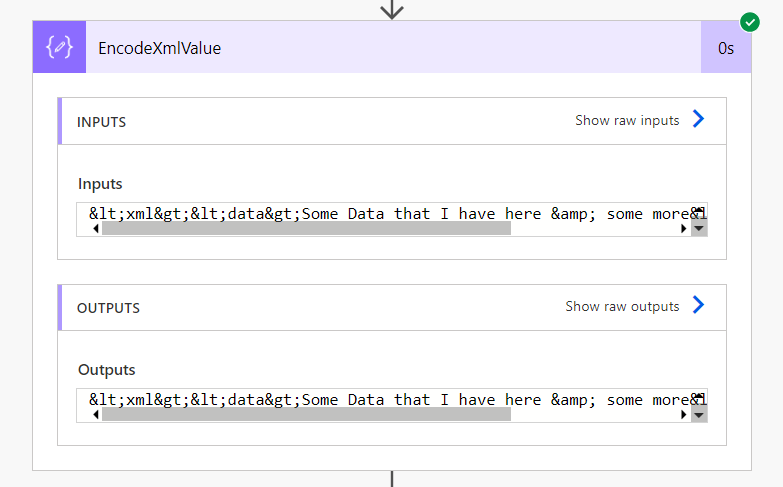The width and height of the screenshot is (783, 487).
Task: Click down scroll arrow in Outputs box
Action: coord(699,415)
